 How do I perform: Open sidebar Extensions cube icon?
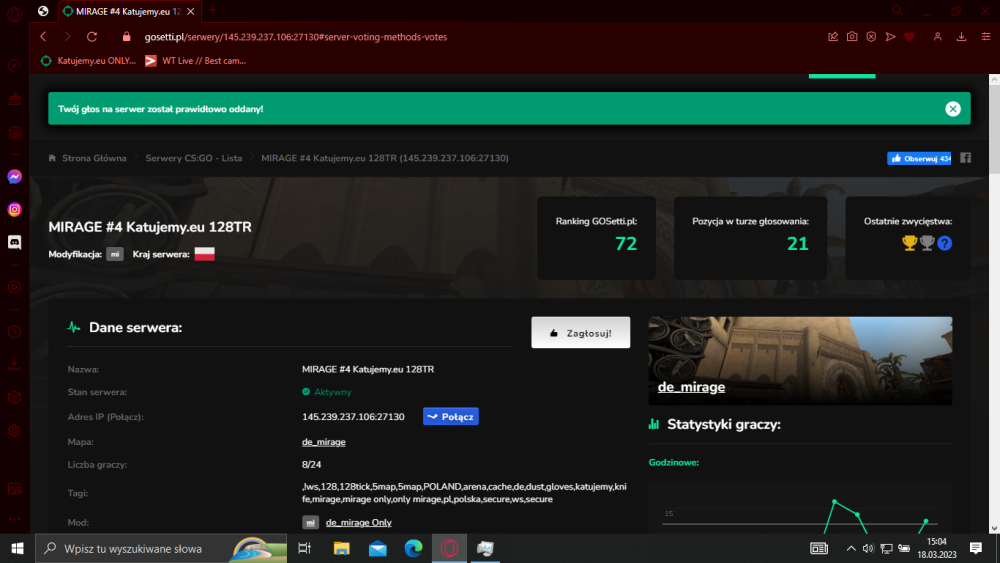[15, 398]
